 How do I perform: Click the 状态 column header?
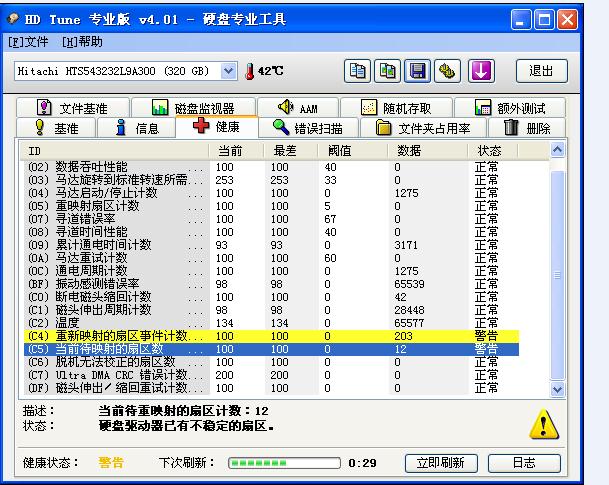point(492,151)
